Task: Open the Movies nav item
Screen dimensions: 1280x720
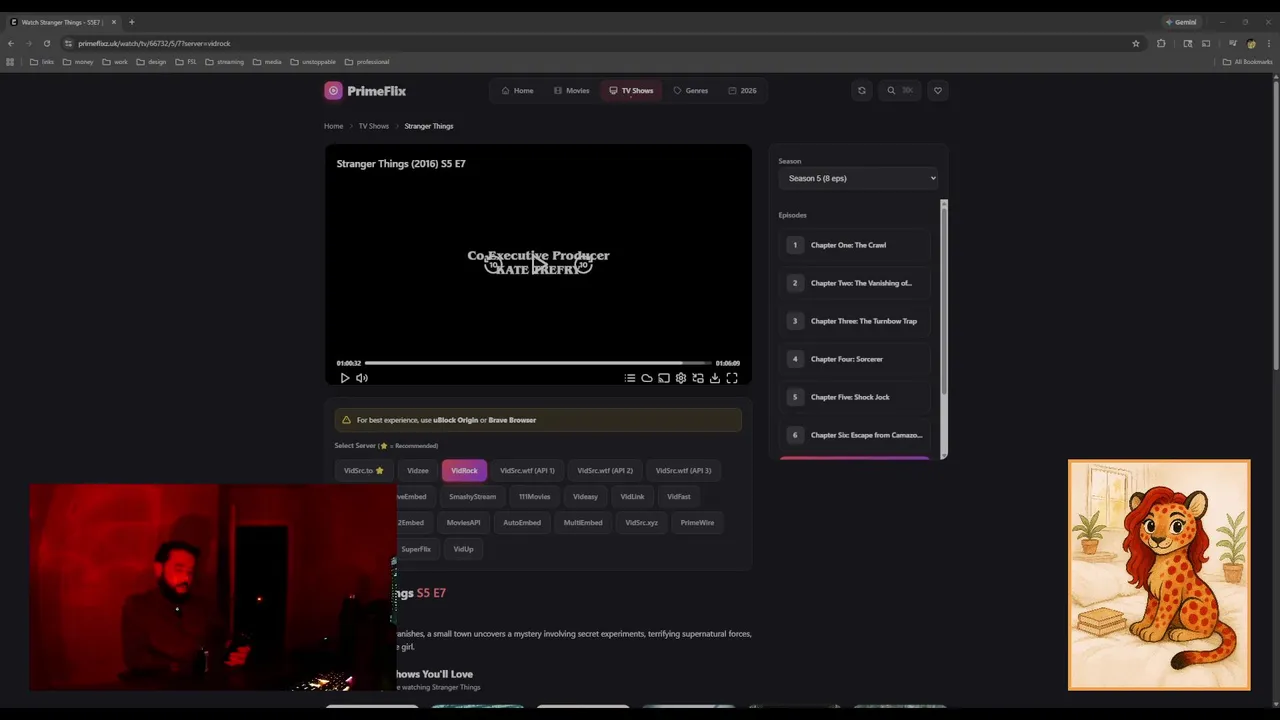Action: pos(572,90)
